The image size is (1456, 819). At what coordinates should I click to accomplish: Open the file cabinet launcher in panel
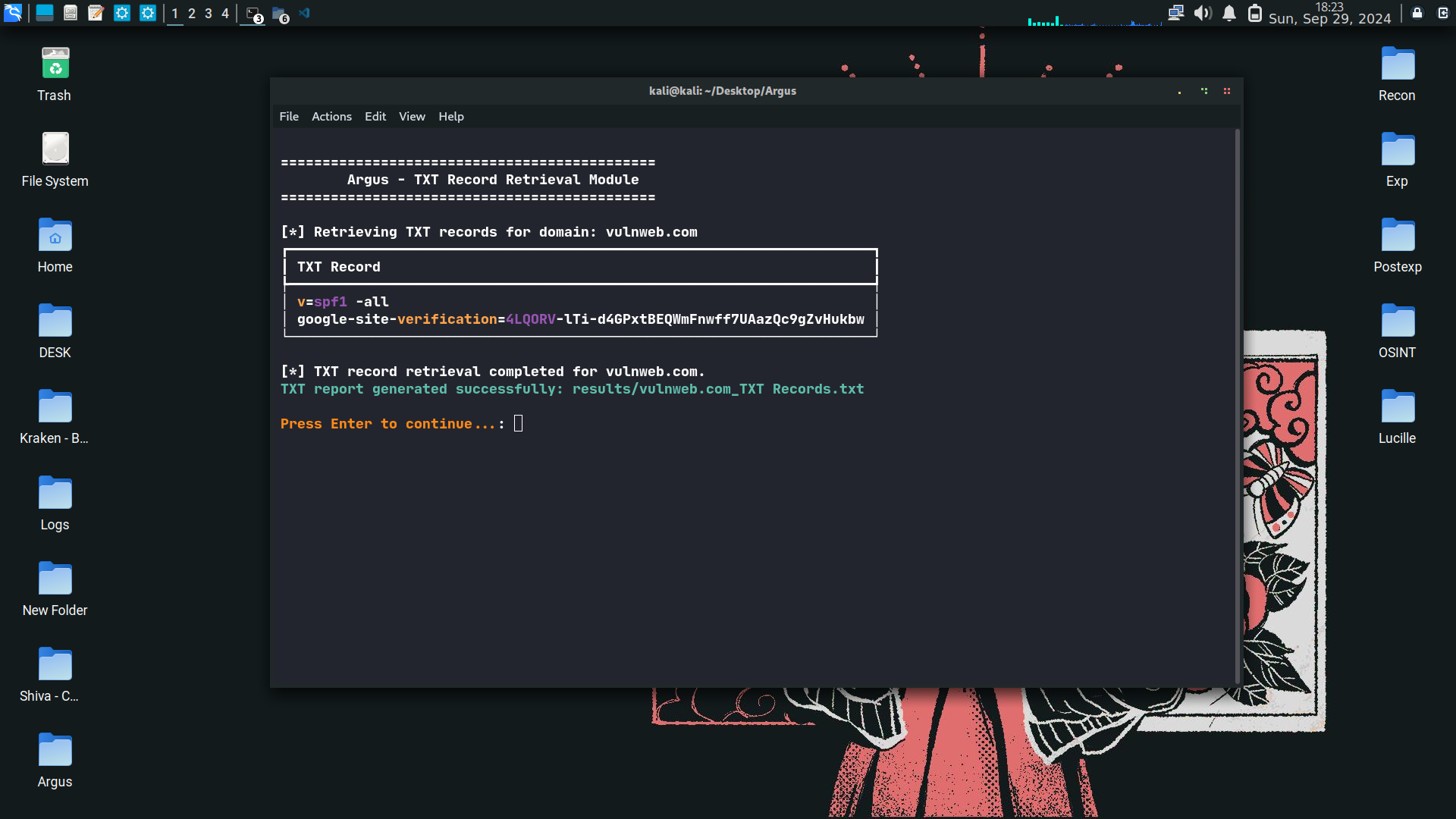point(71,13)
